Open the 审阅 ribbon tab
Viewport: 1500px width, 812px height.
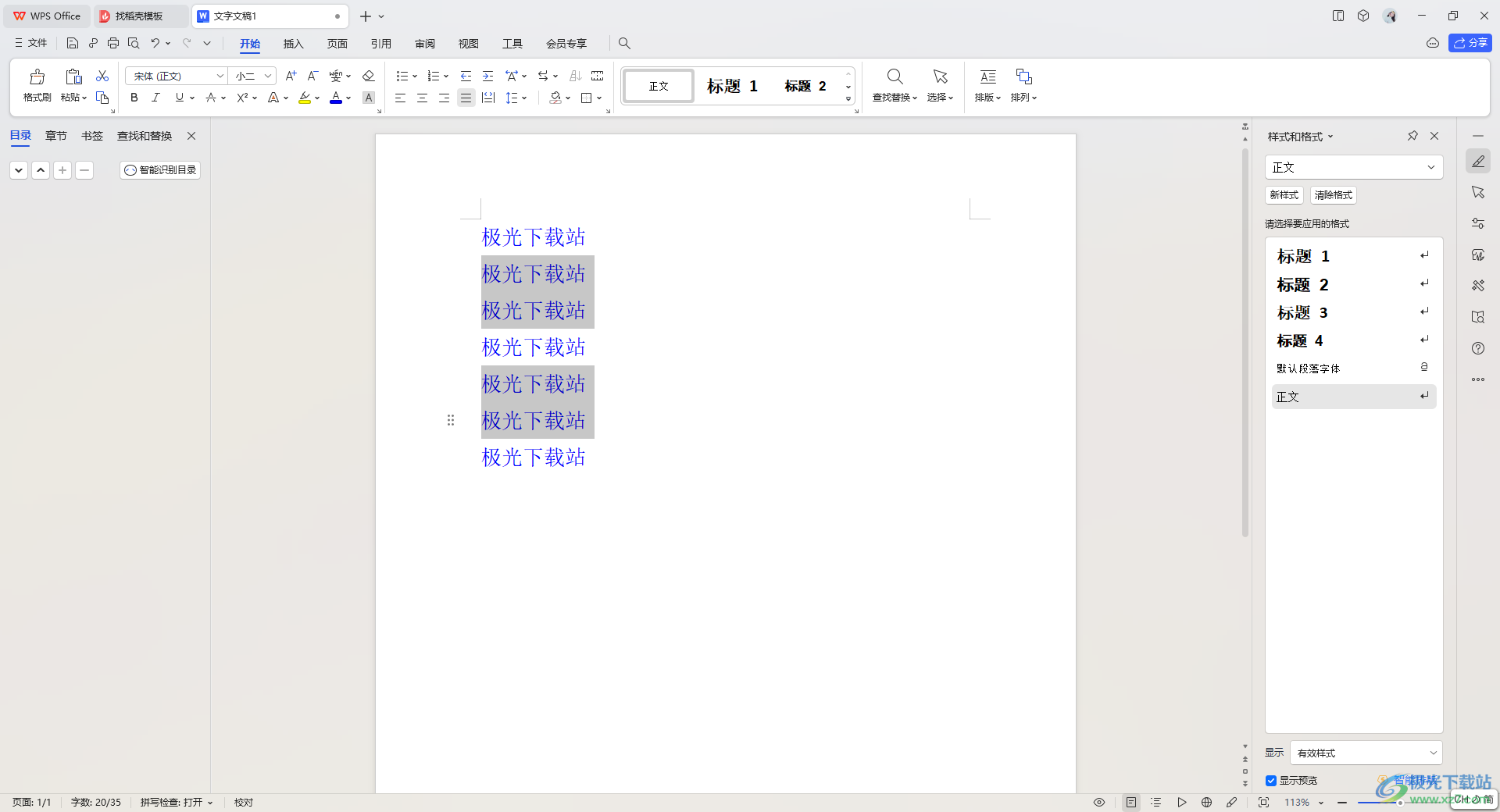point(425,43)
